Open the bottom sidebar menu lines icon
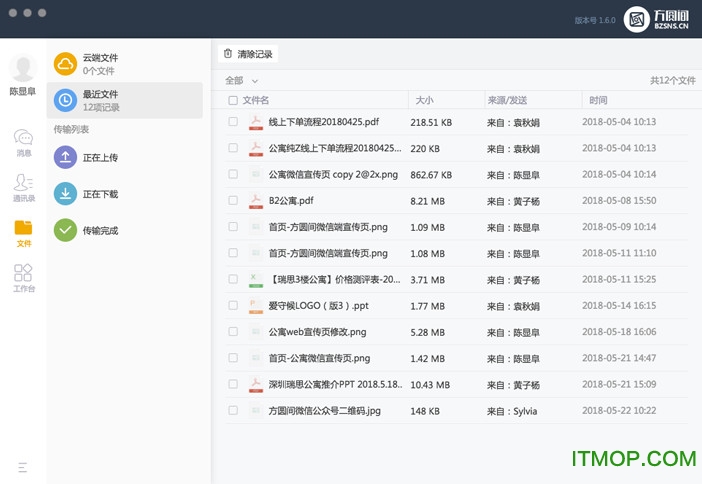702x484 pixels. point(23,467)
